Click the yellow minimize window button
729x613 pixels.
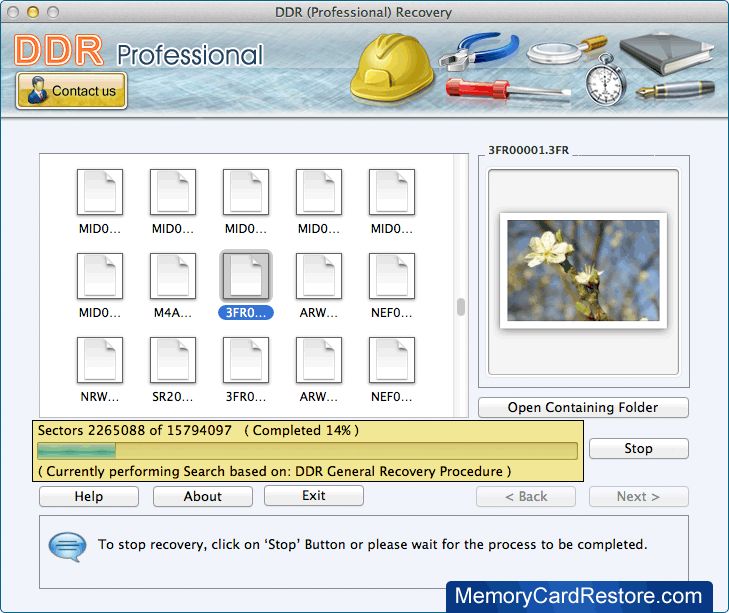click(33, 12)
